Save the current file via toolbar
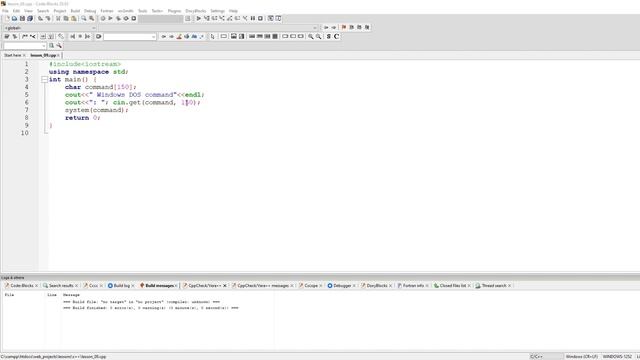The width and height of the screenshot is (640, 360). point(22,18)
